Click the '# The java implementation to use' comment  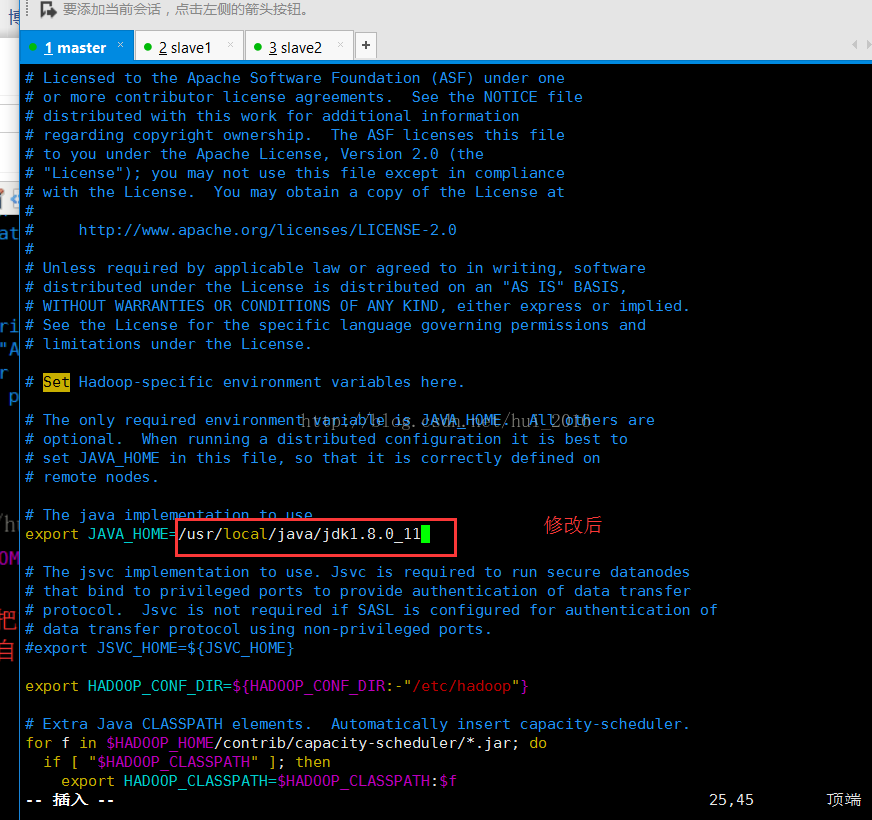pyautogui.click(x=169, y=515)
